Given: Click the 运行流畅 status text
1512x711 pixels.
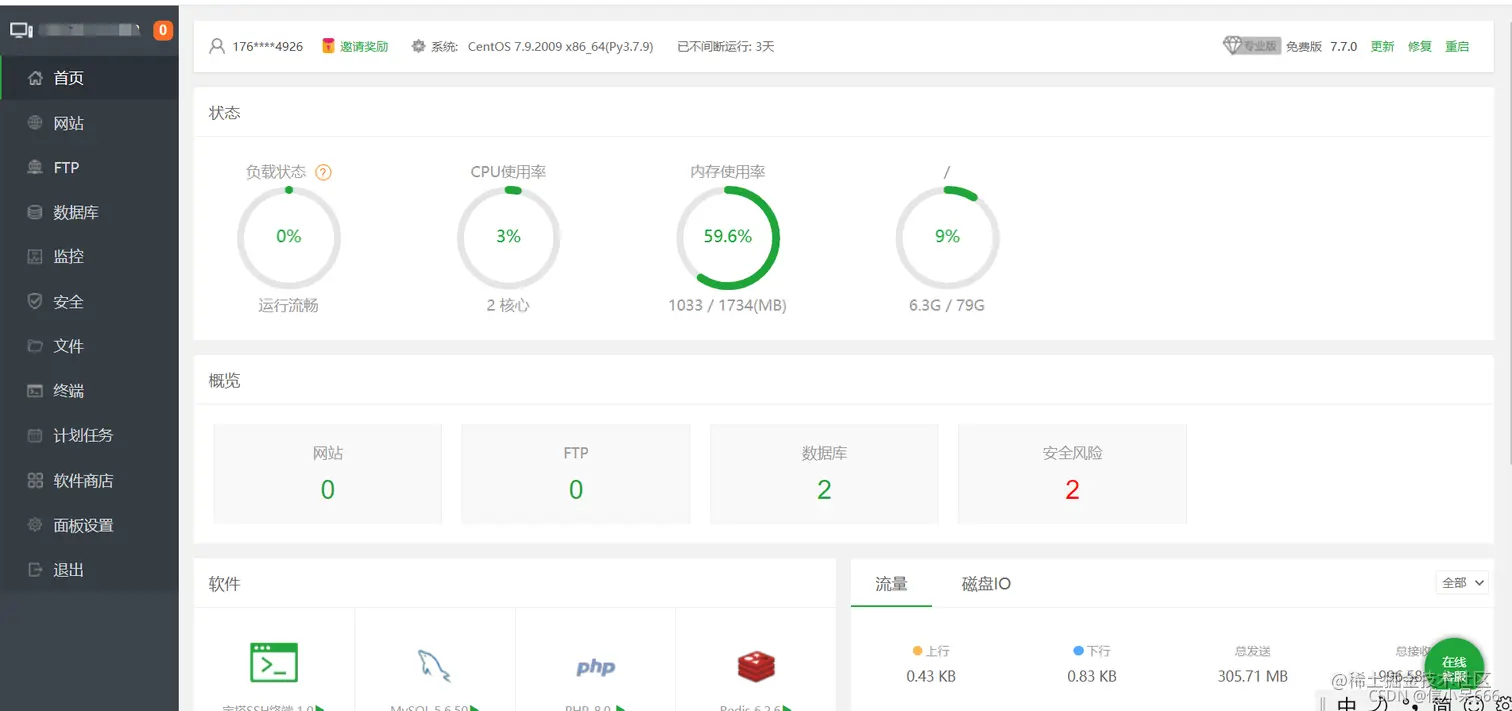Looking at the screenshot, I should coord(289,306).
